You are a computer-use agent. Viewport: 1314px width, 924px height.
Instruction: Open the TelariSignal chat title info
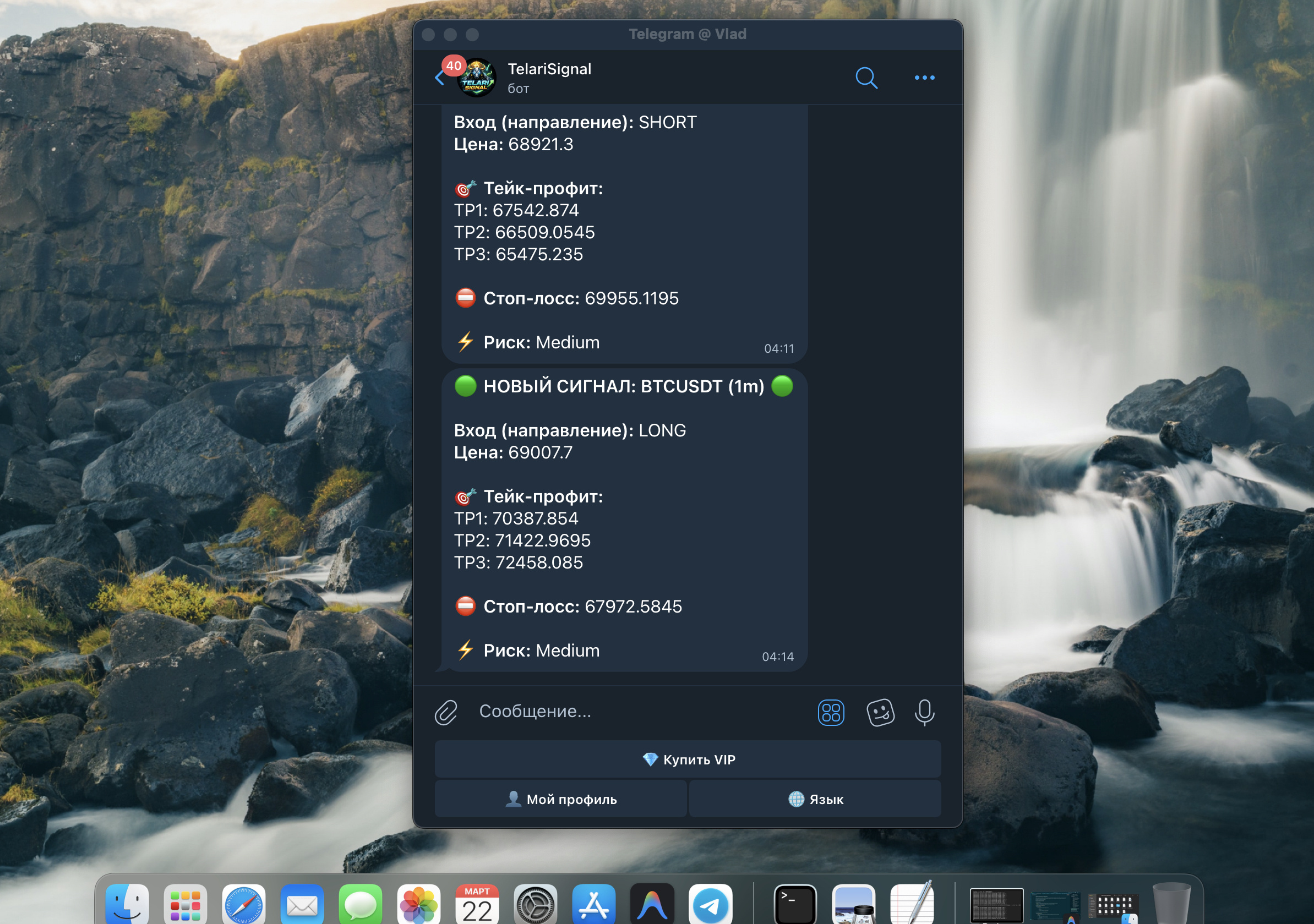pyautogui.click(x=549, y=69)
